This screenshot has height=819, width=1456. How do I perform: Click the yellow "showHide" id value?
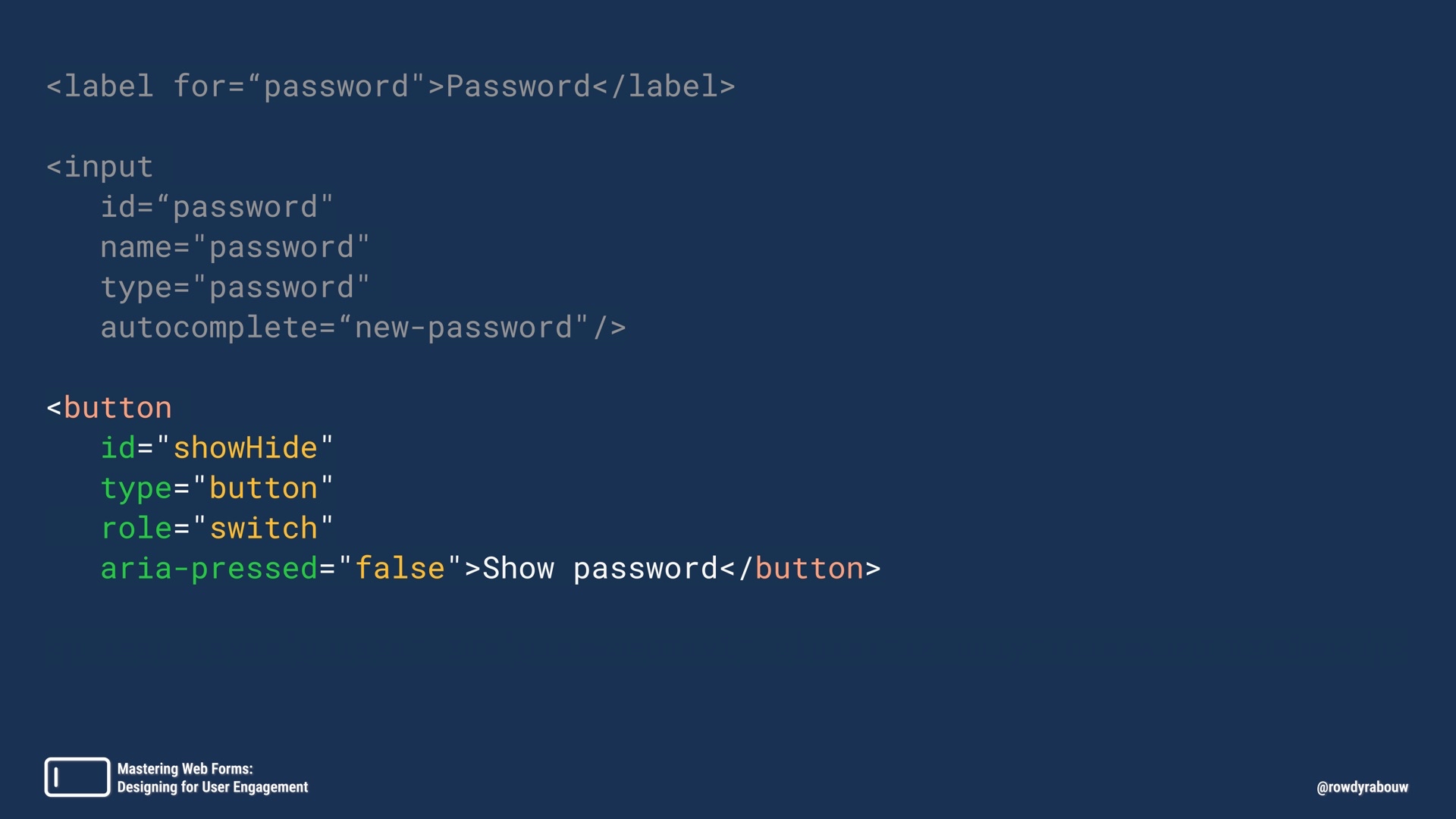coord(245,448)
